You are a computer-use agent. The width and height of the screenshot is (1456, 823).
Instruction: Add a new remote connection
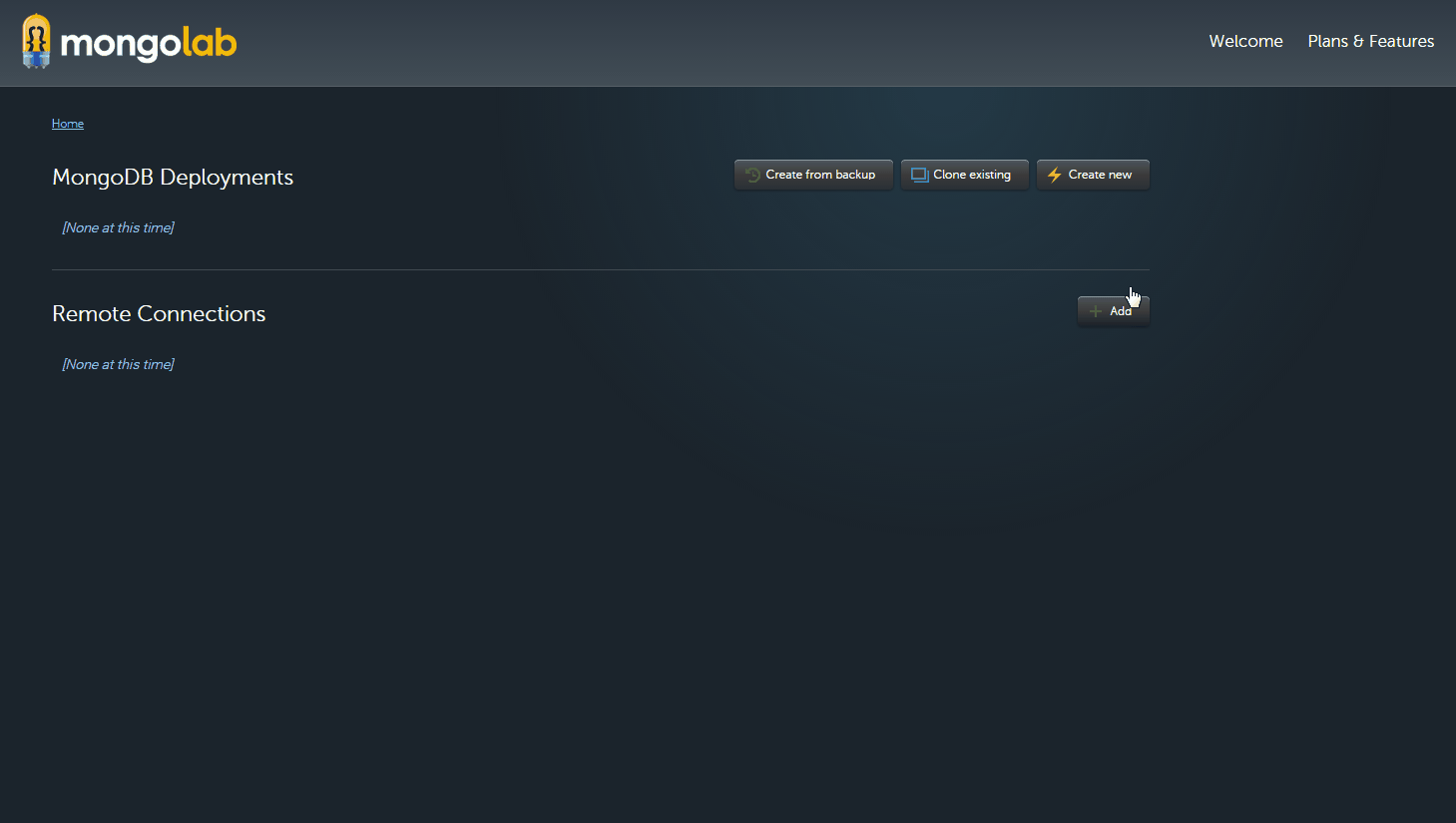[1114, 311]
